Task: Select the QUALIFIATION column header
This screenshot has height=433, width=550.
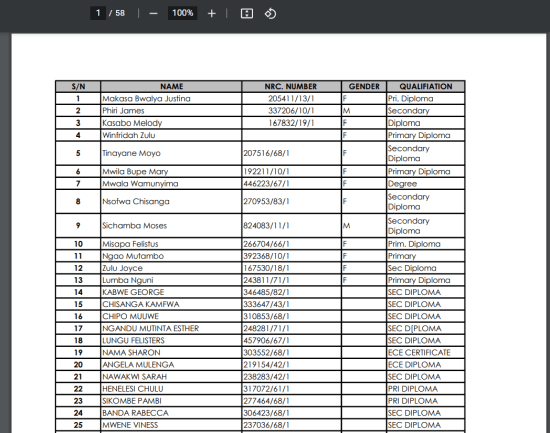Action: (426, 87)
